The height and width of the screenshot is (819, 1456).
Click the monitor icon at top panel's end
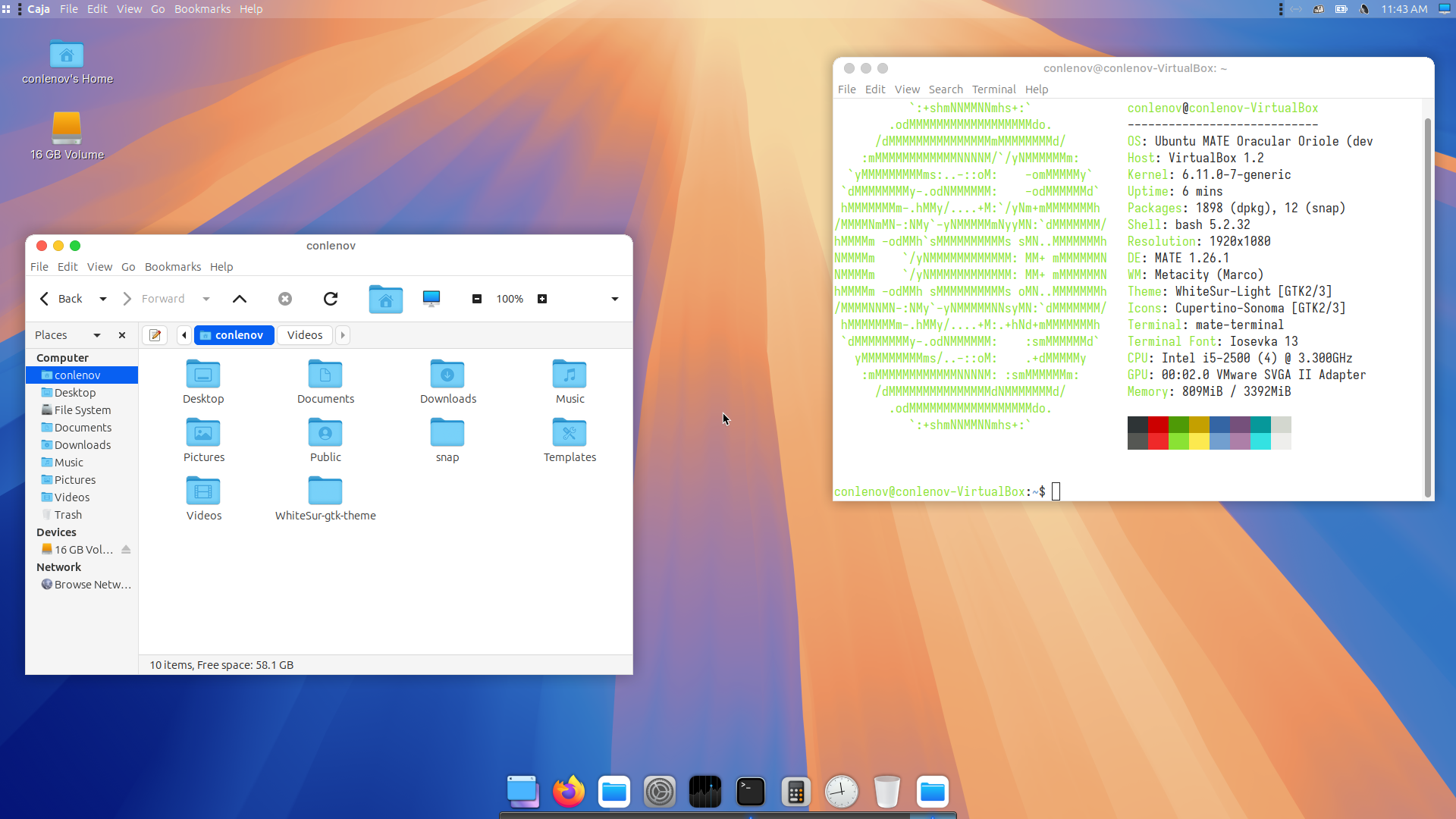1445,9
